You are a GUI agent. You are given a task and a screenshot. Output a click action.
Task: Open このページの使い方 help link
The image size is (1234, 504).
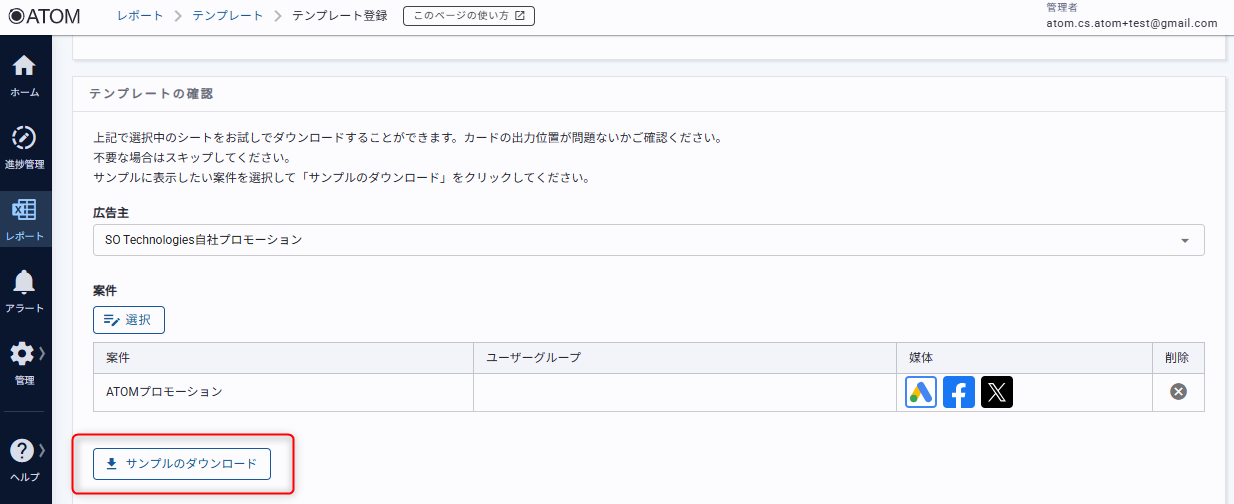point(468,16)
